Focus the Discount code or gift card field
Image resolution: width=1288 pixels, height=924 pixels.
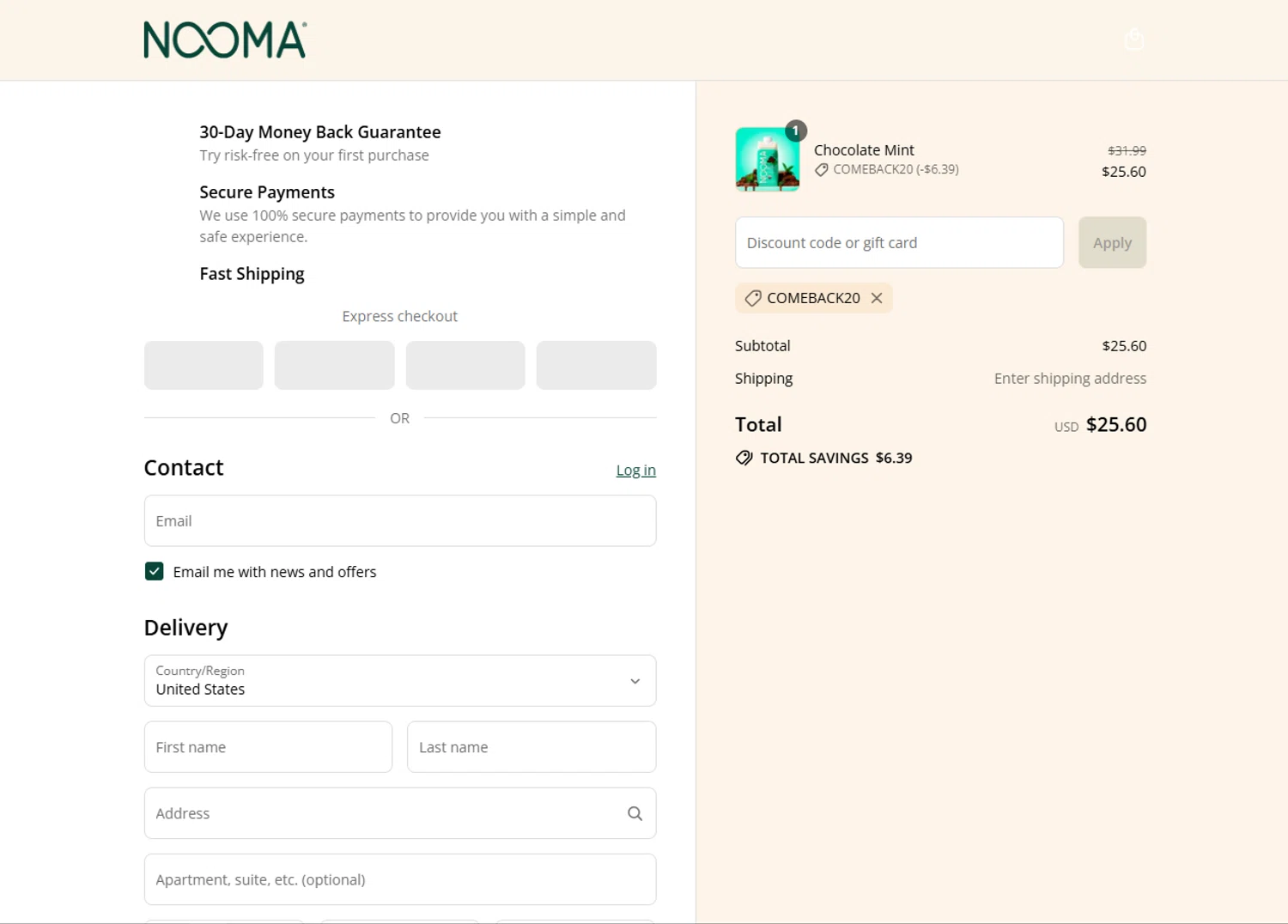[x=899, y=242]
